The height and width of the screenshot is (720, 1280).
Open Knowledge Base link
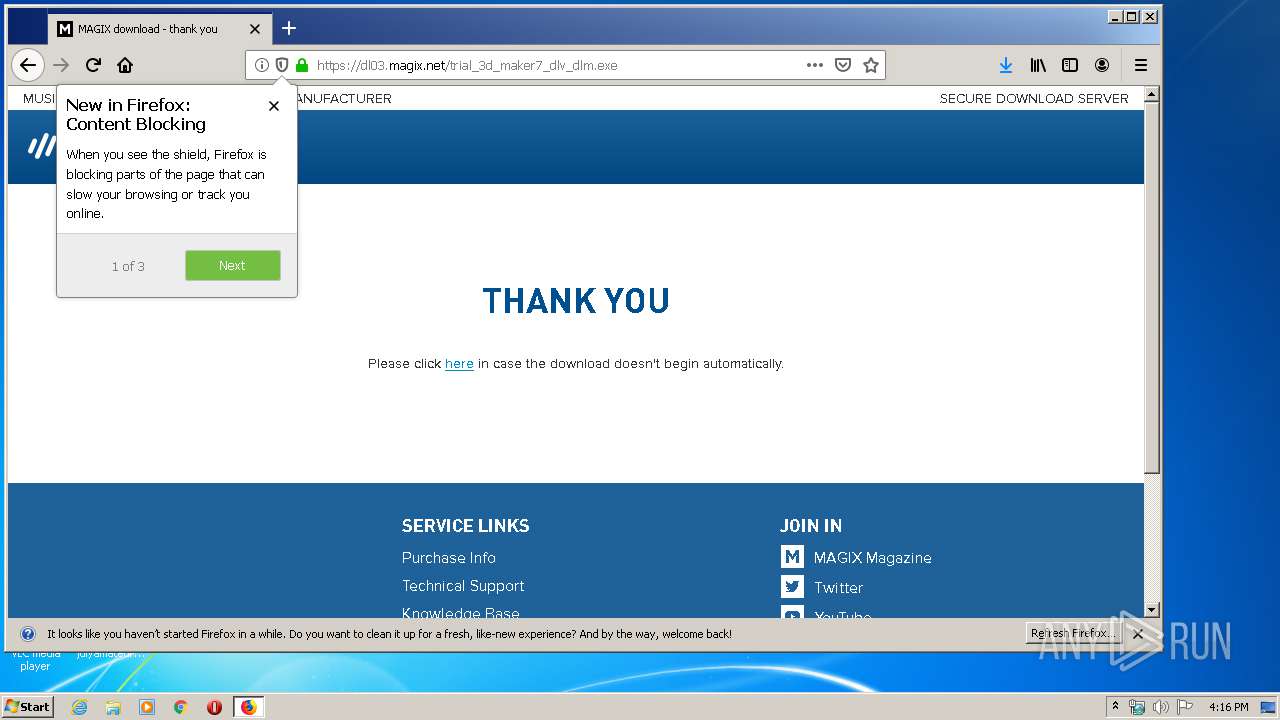tap(461, 613)
